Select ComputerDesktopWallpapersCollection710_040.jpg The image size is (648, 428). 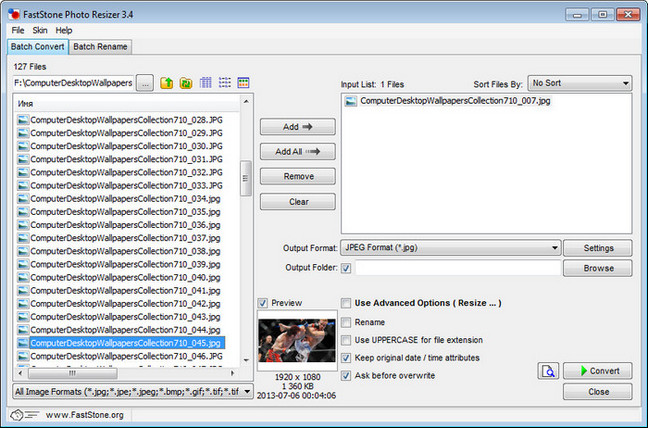pyautogui.click(x=125, y=278)
